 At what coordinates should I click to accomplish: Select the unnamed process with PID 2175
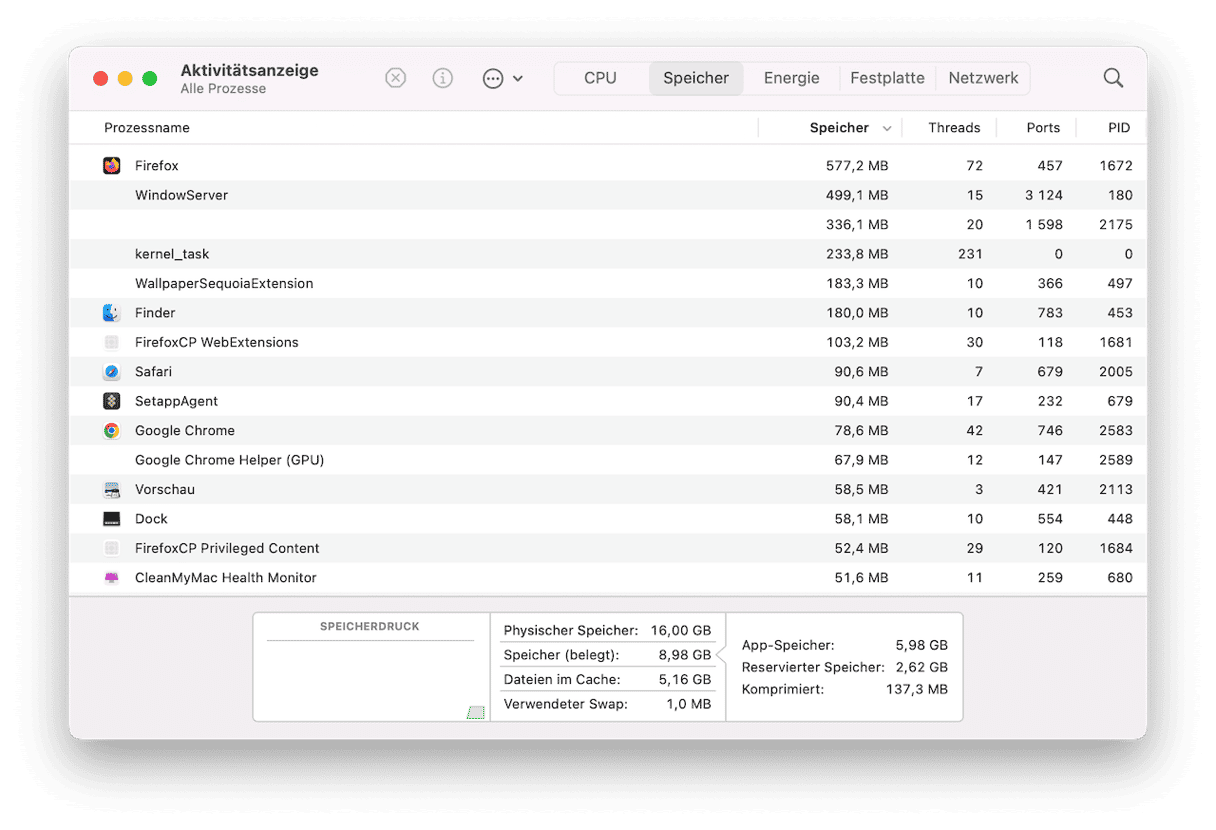click(x=608, y=225)
